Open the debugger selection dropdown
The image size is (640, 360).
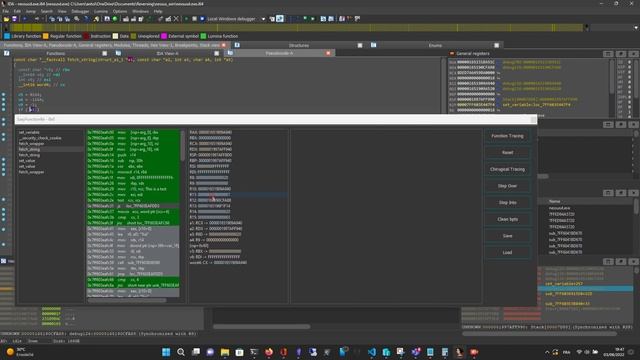pos(263,19)
